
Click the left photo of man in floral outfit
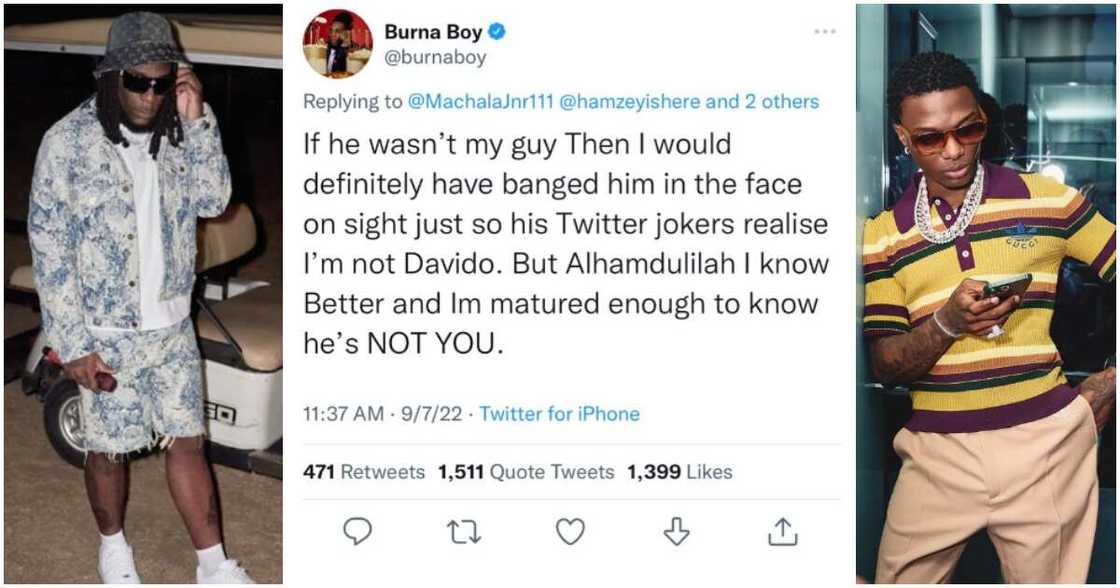[x=142, y=294]
